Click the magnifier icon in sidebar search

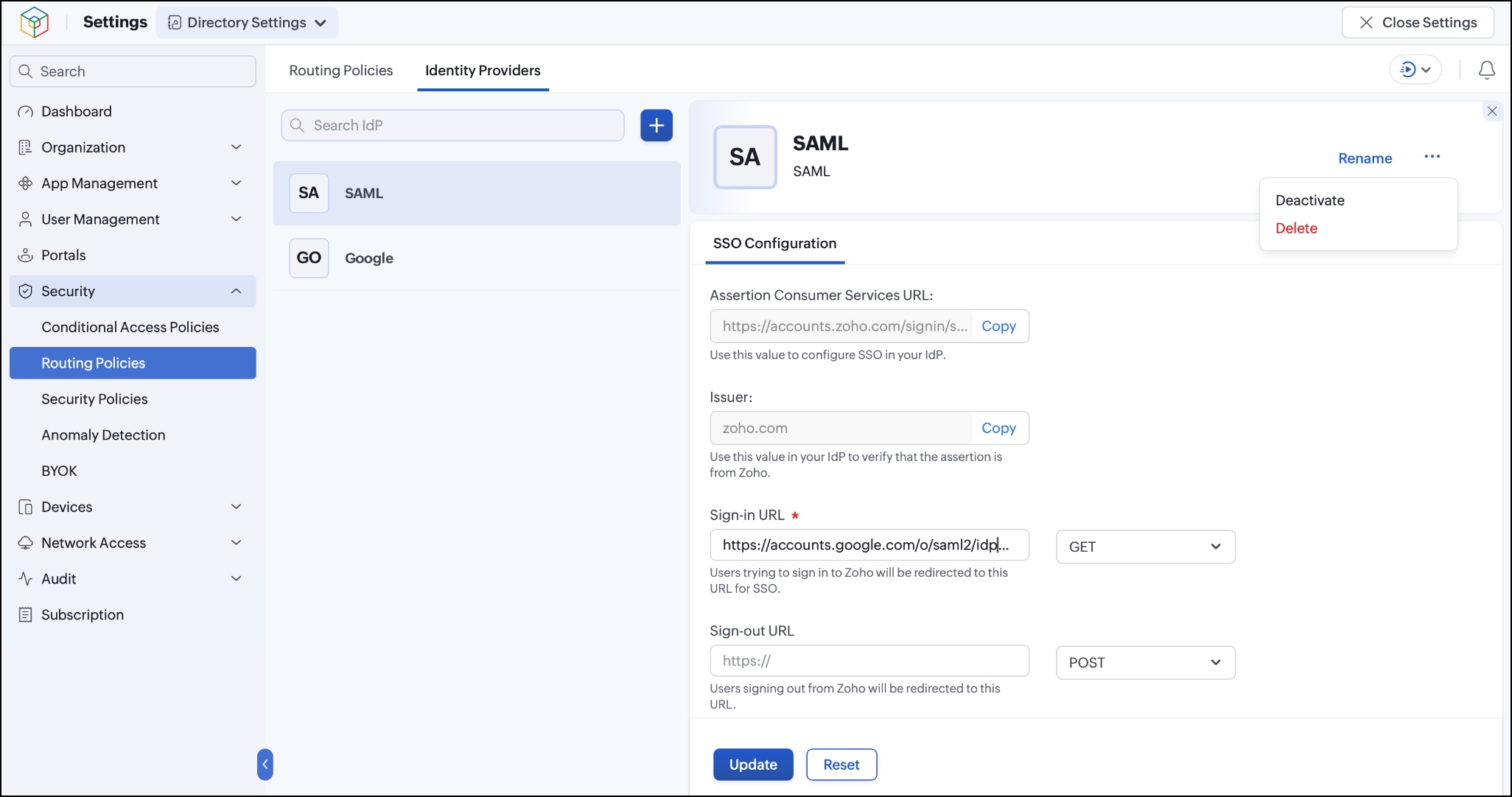(x=26, y=71)
